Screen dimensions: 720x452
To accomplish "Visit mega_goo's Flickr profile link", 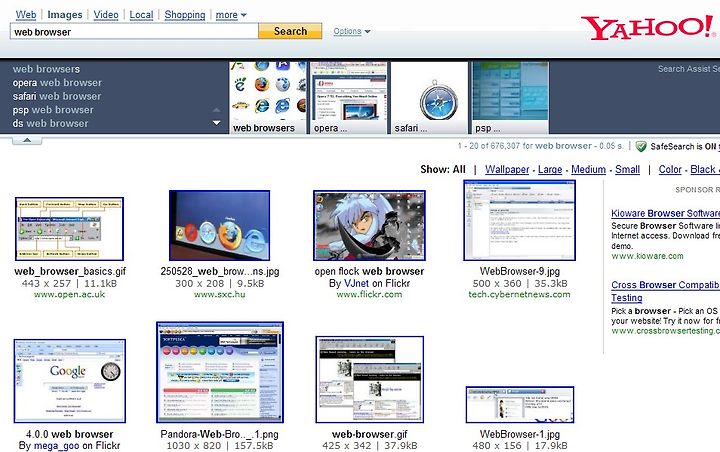I will 56,446.
